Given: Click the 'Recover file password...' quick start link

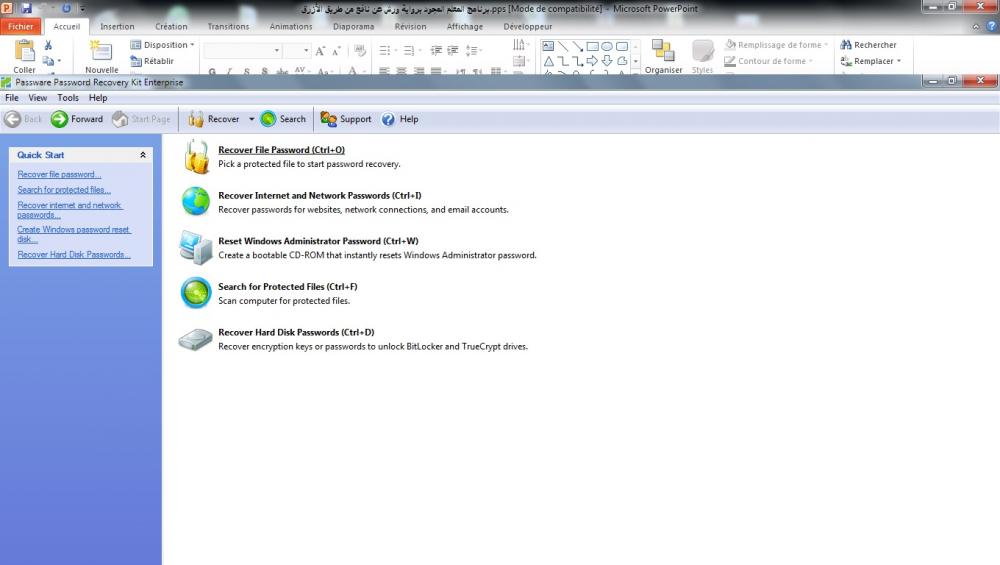Looking at the screenshot, I should (x=59, y=175).
